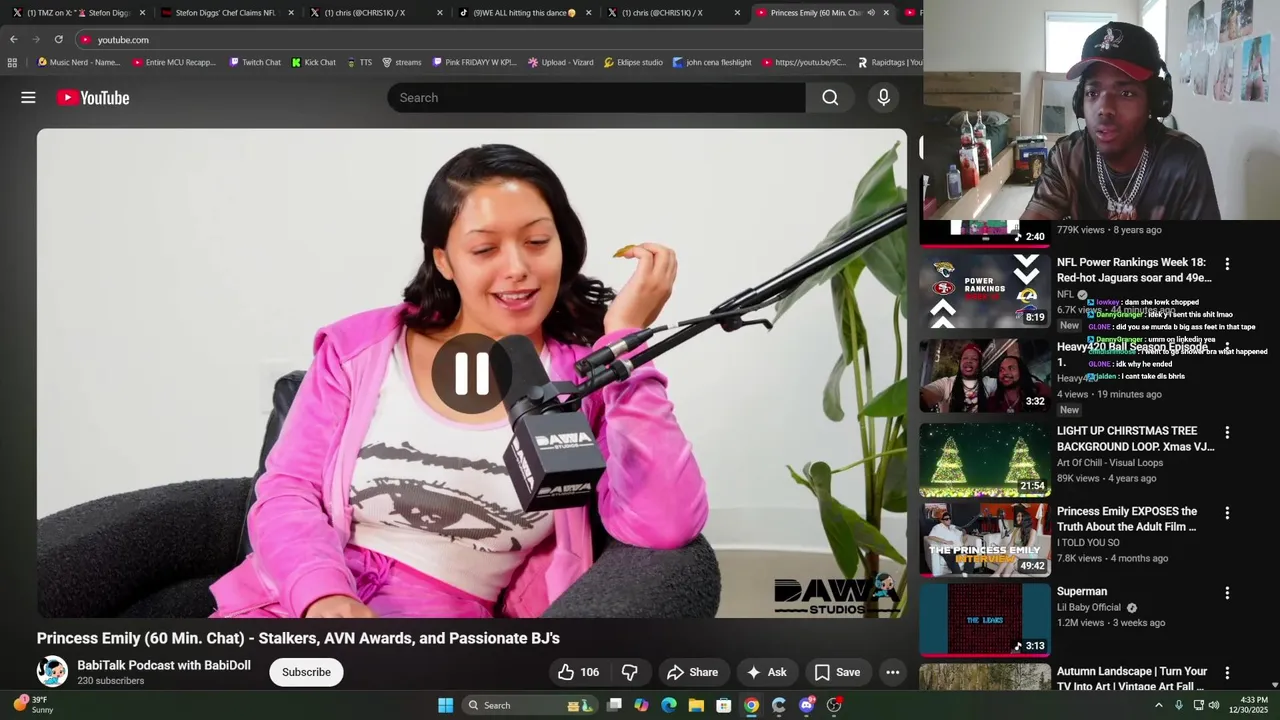
Task: Open Princess Emily interview thumbnail
Action: pyautogui.click(x=985, y=540)
